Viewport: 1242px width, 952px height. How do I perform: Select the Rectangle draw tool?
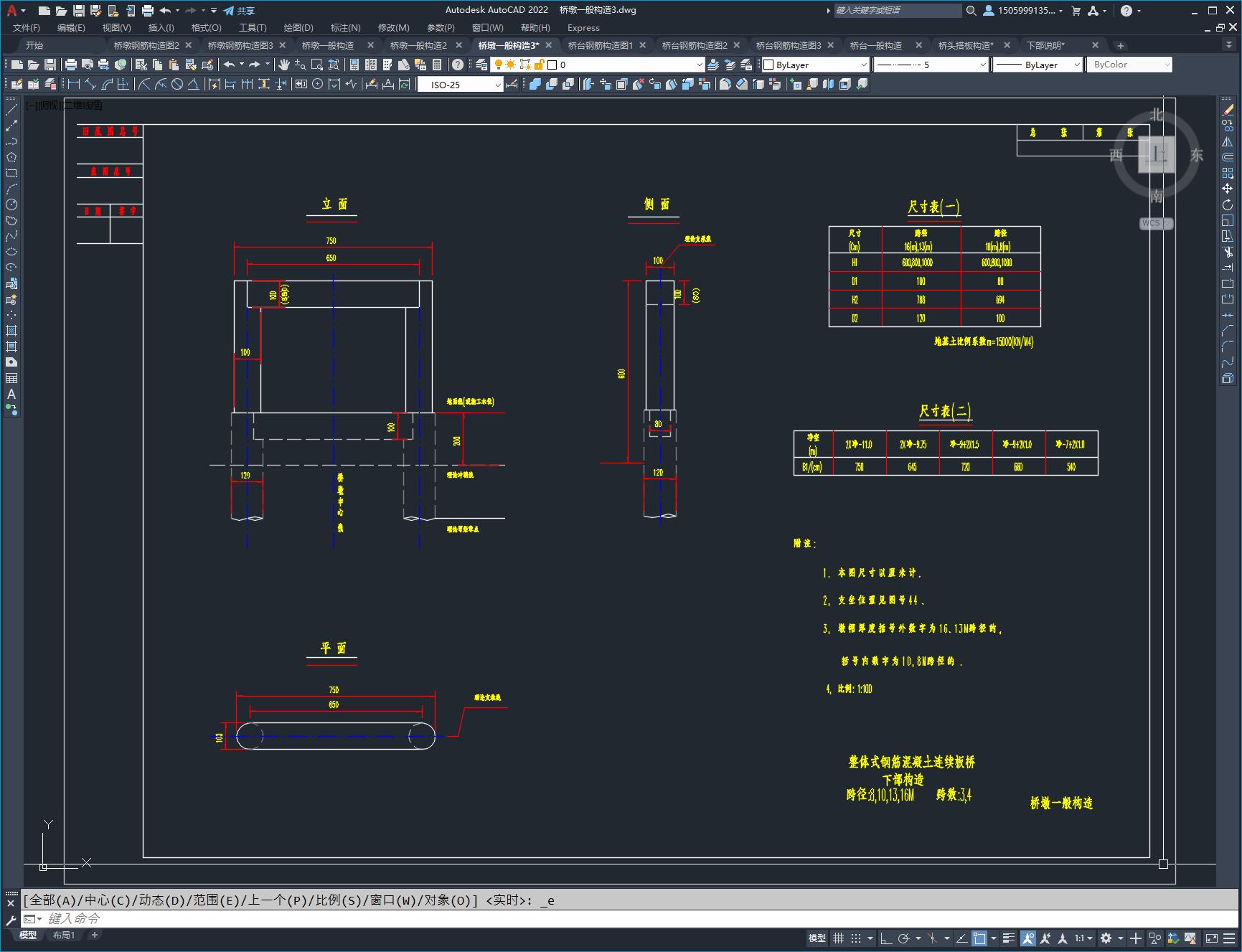pos(11,173)
